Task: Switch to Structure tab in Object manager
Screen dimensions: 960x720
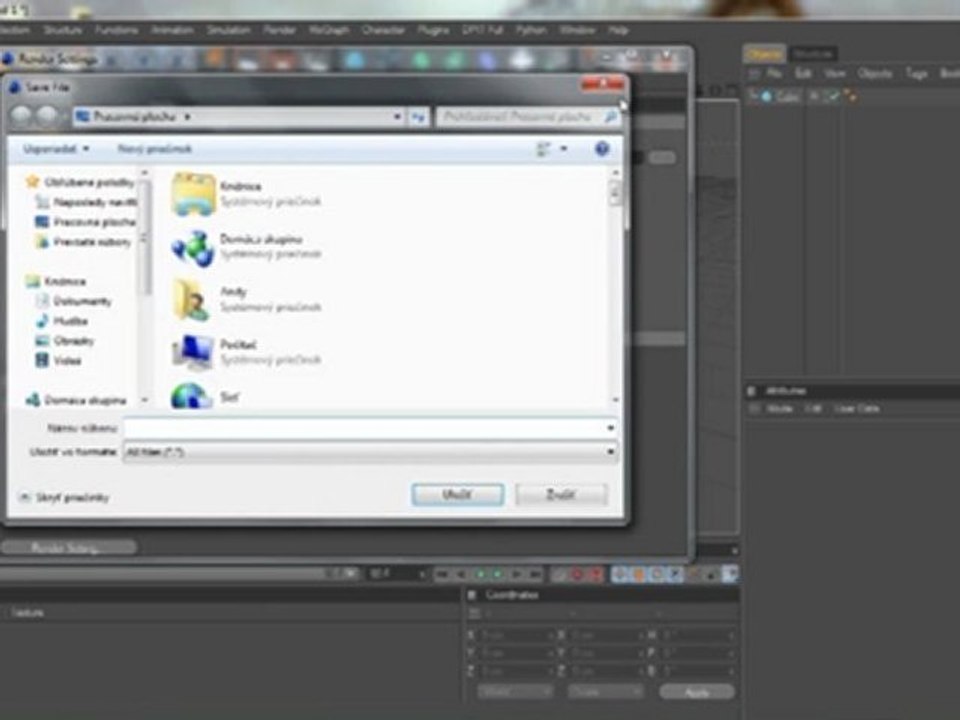Action: coord(812,54)
